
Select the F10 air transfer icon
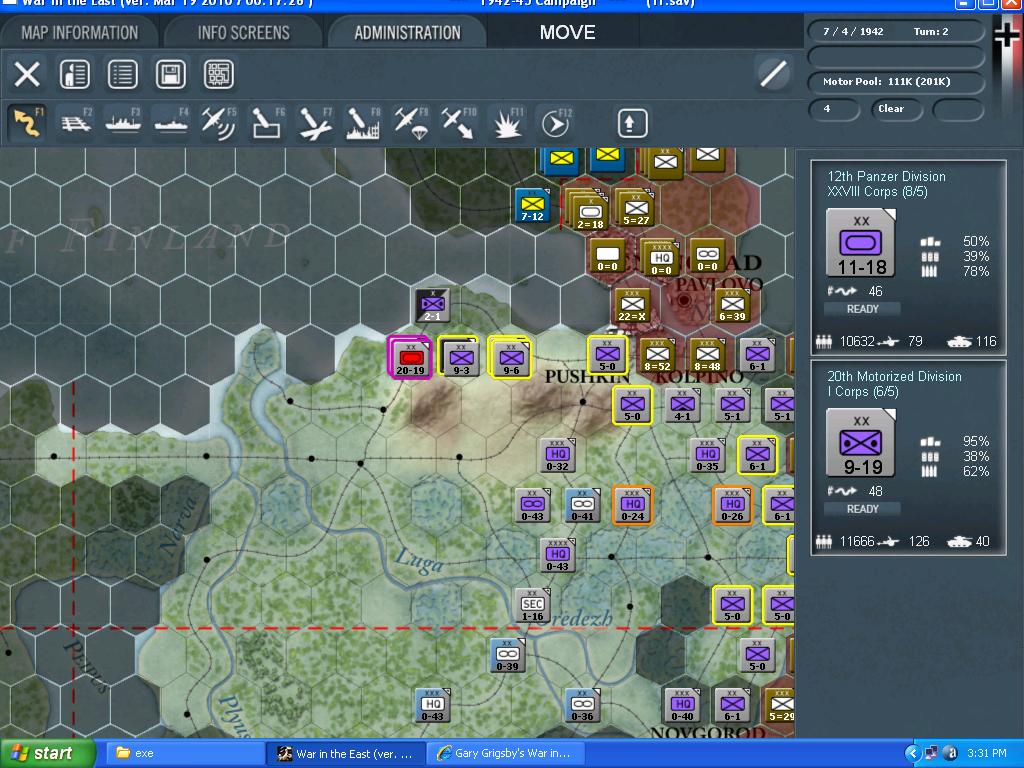coord(458,123)
